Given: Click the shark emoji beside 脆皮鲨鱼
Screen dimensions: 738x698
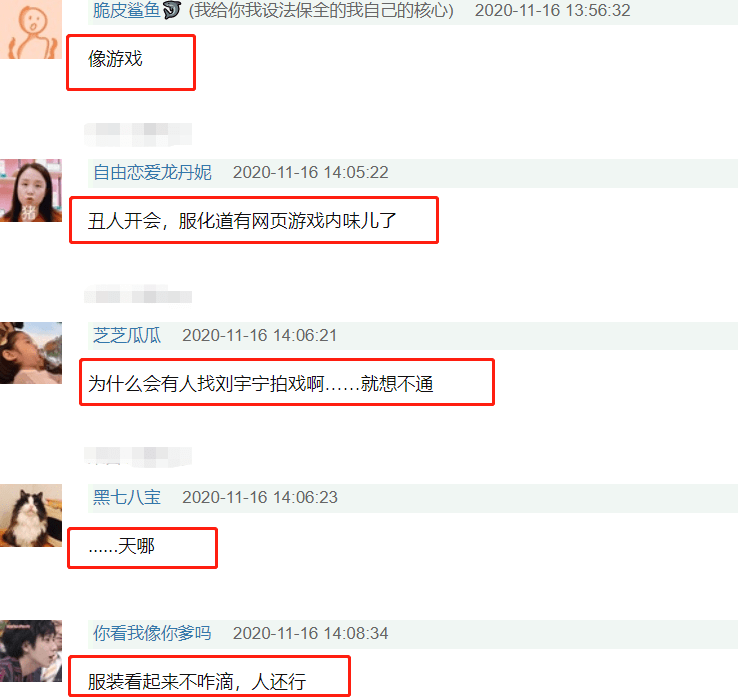Looking at the screenshot, I should pyautogui.click(x=172, y=10).
